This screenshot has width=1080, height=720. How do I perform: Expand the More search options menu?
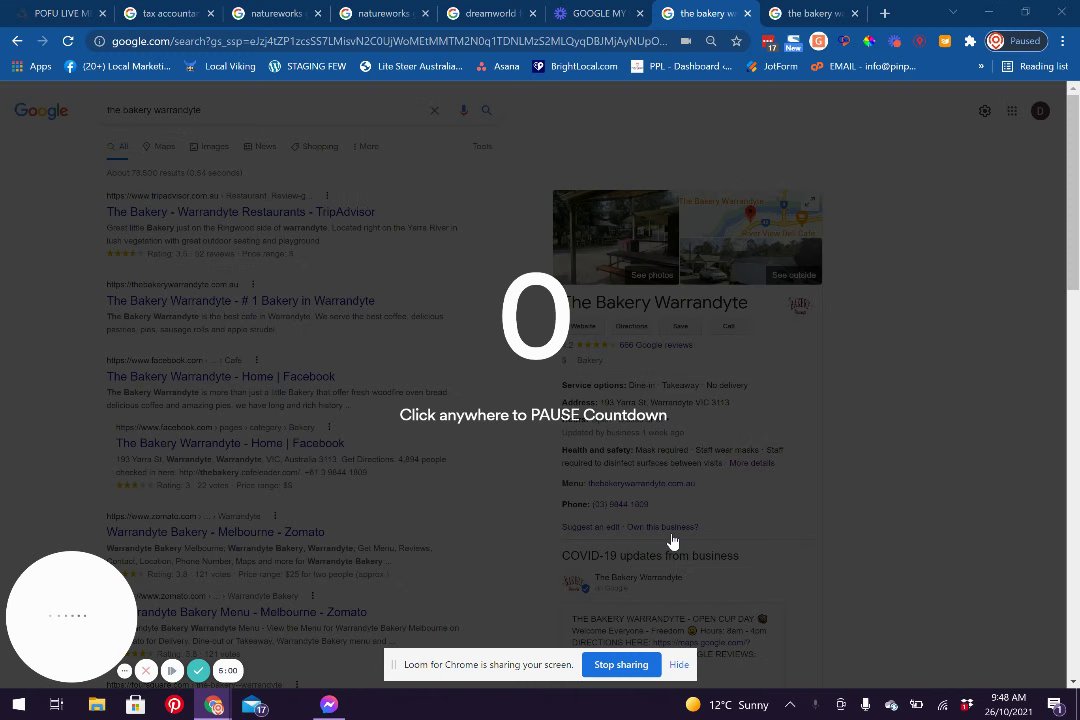[366, 146]
